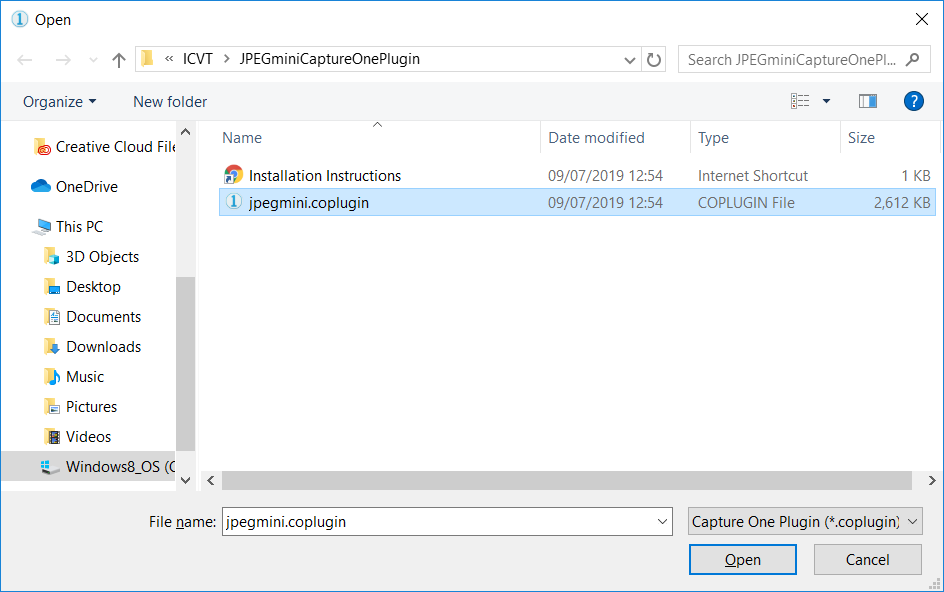Select This PC in navigation pane

(x=79, y=226)
